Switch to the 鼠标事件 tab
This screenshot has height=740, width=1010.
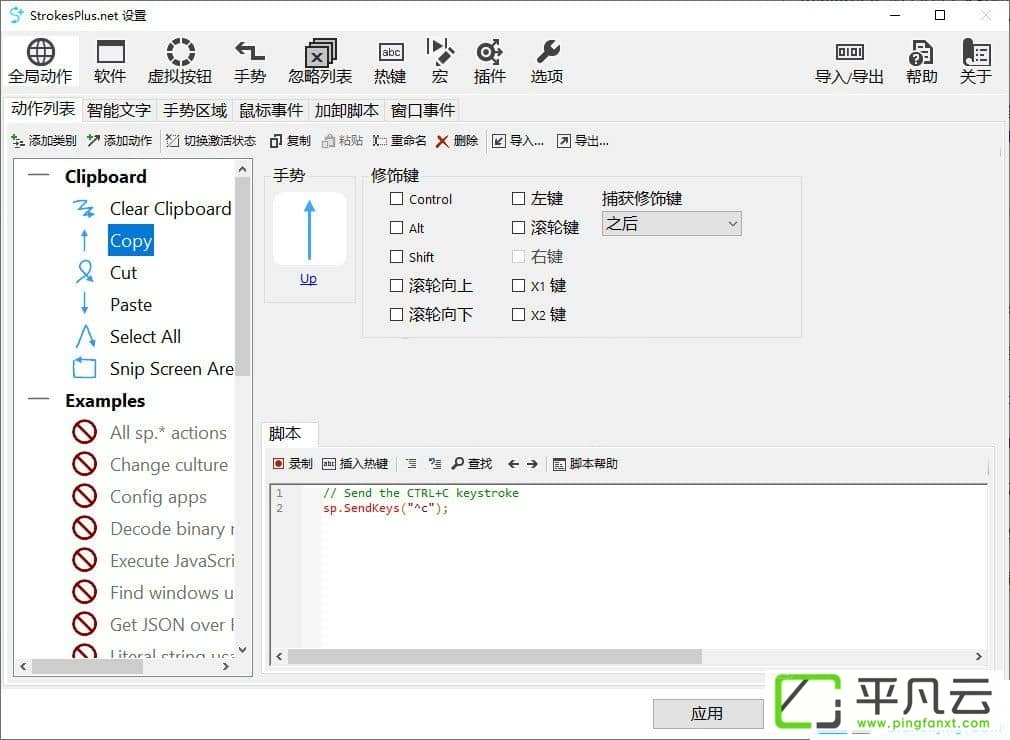click(x=271, y=110)
